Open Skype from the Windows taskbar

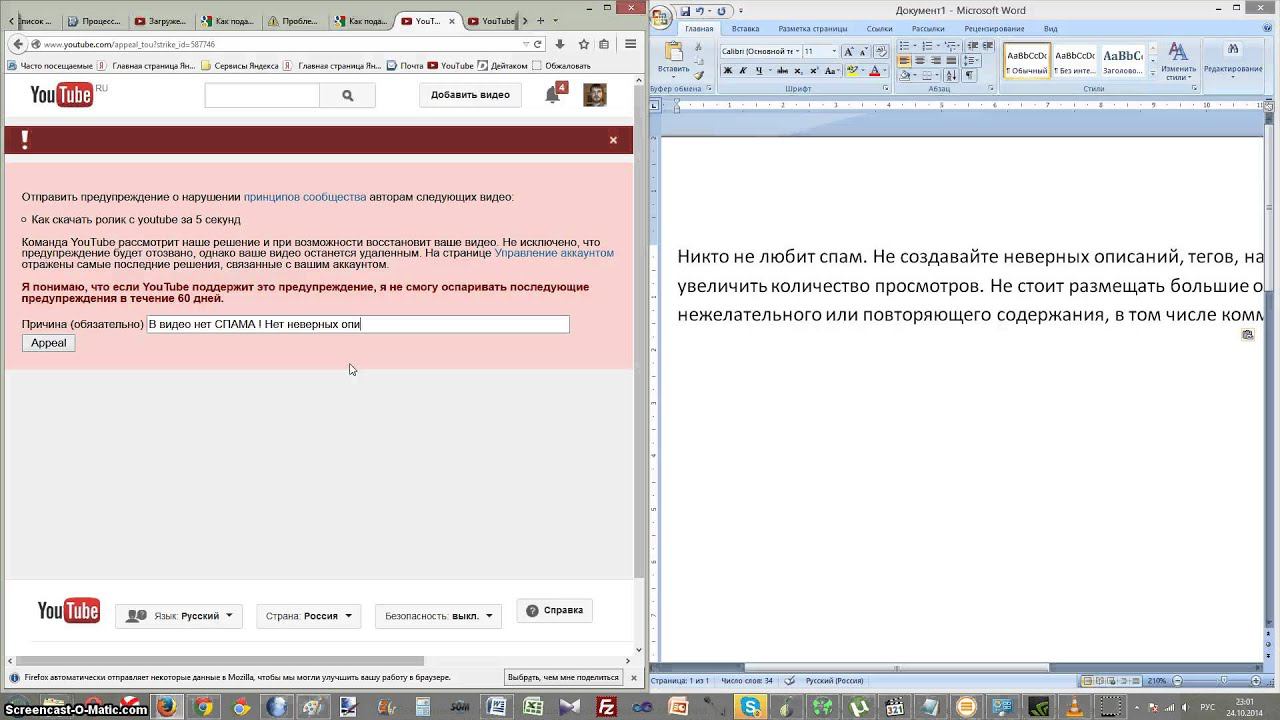[751, 707]
